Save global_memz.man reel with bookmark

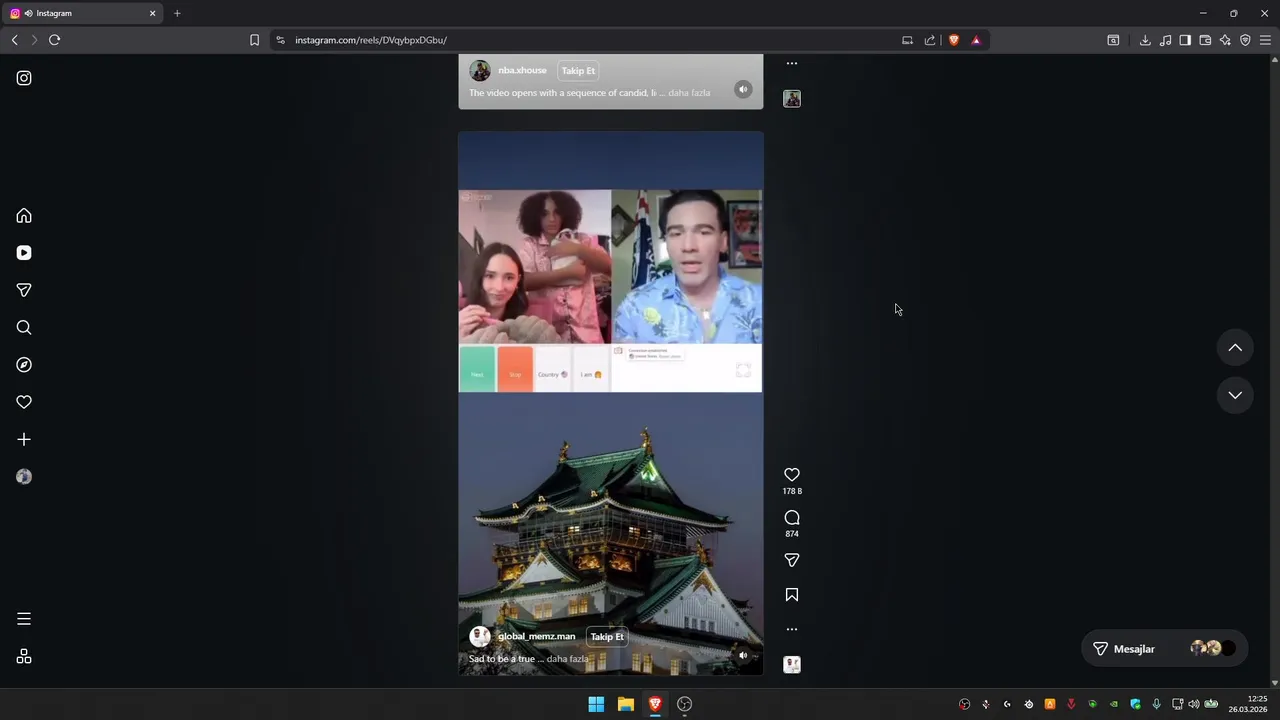click(792, 595)
